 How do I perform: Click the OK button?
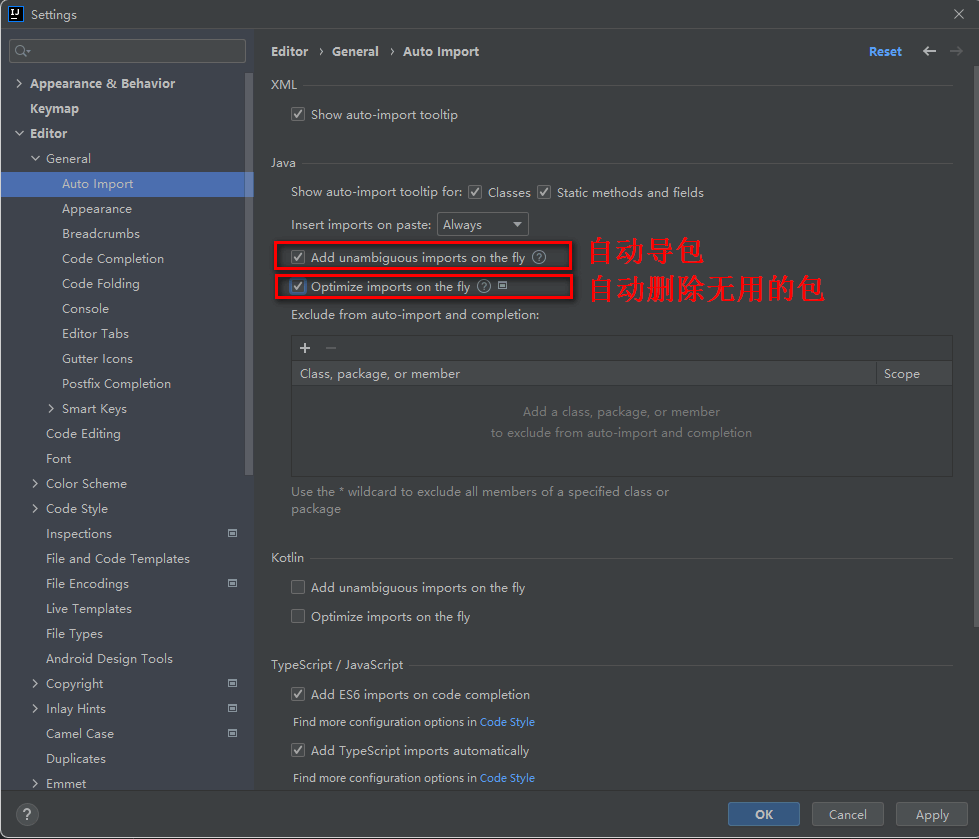click(x=764, y=814)
